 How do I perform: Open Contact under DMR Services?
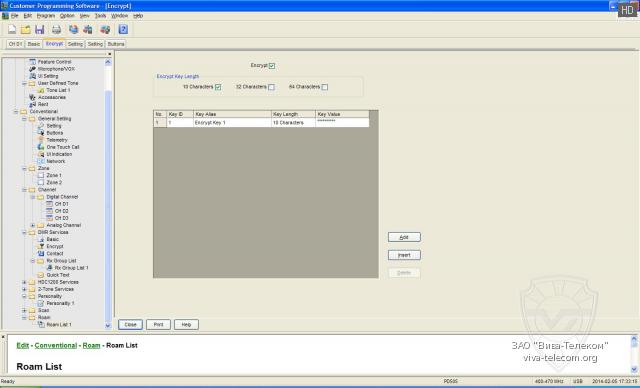click(55, 253)
